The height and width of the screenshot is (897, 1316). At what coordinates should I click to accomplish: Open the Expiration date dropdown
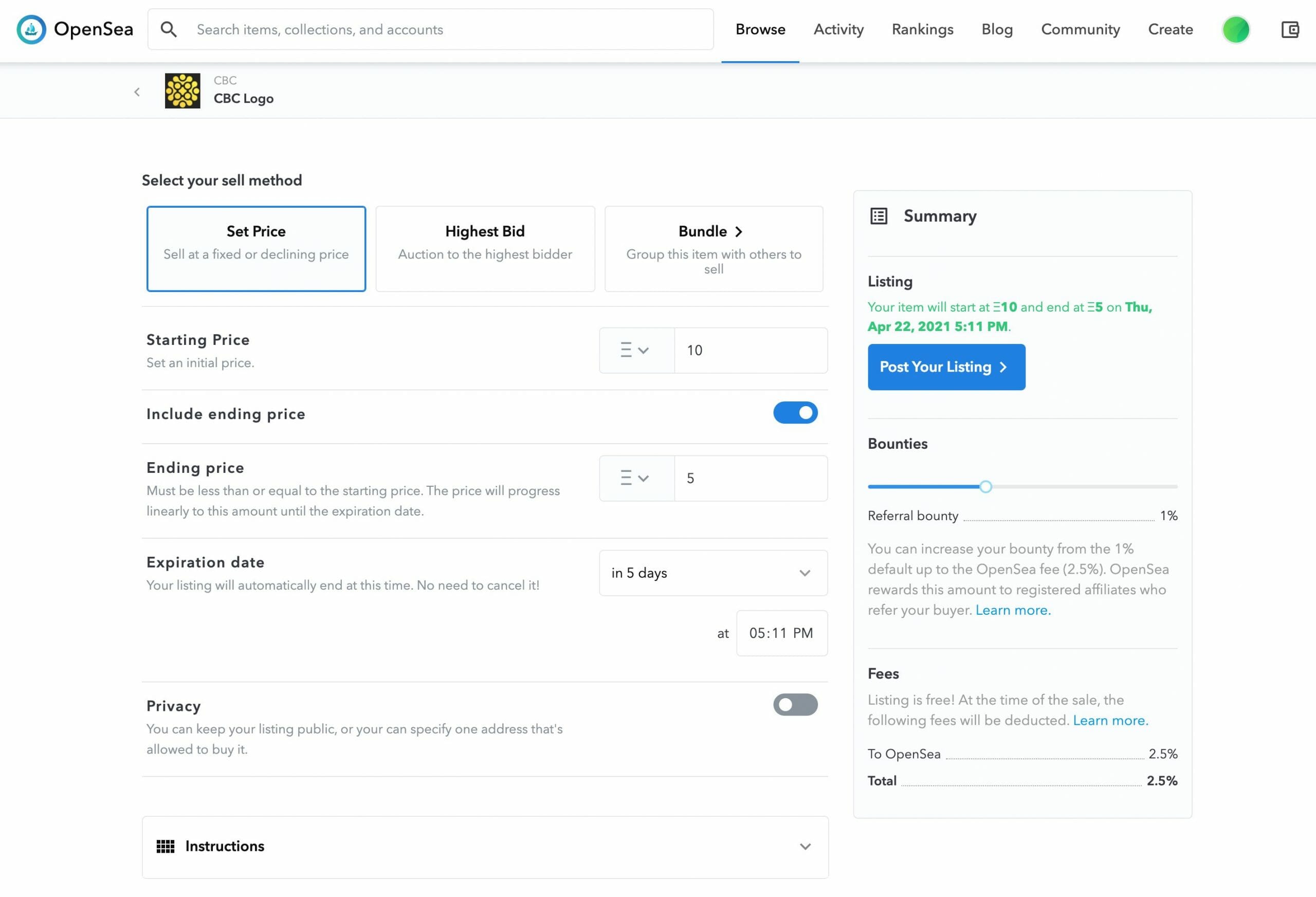coord(713,573)
